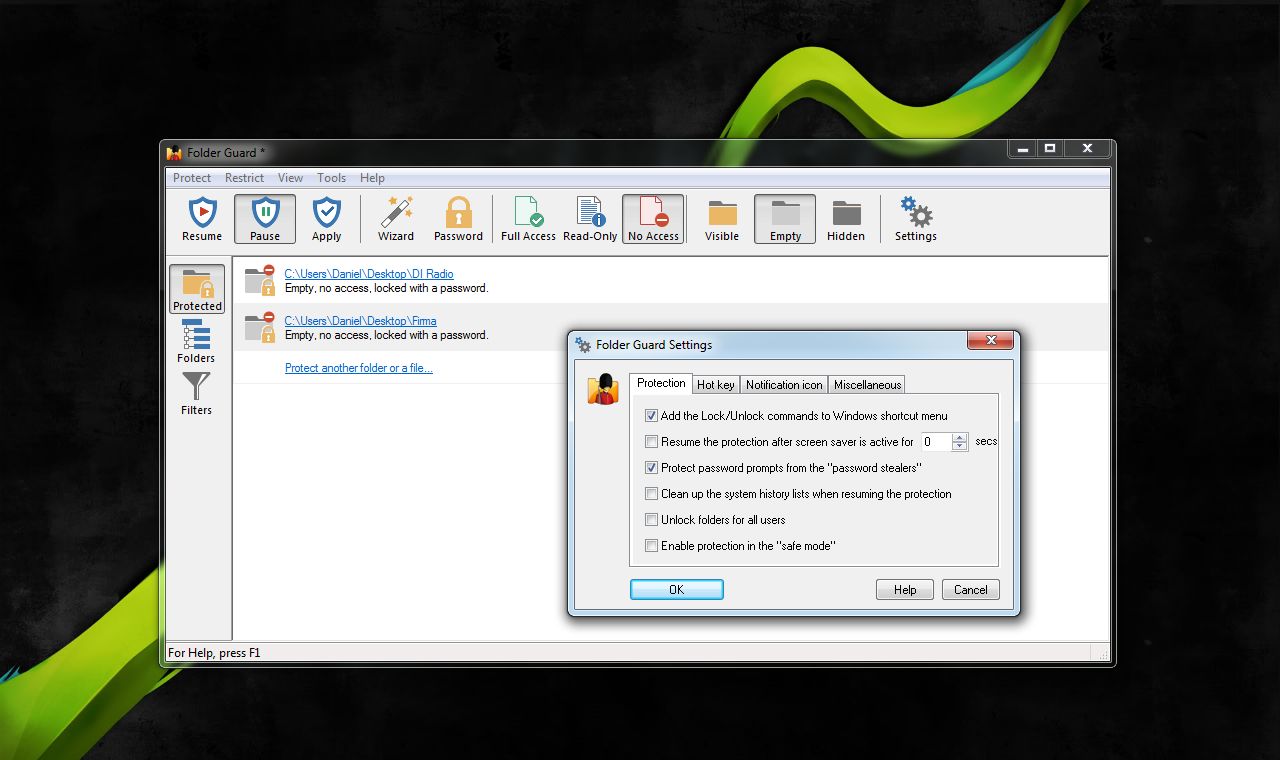Uncheck Add Lock/Unlock commands to shortcut menu
This screenshot has height=760, width=1280.
(x=652, y=416)
